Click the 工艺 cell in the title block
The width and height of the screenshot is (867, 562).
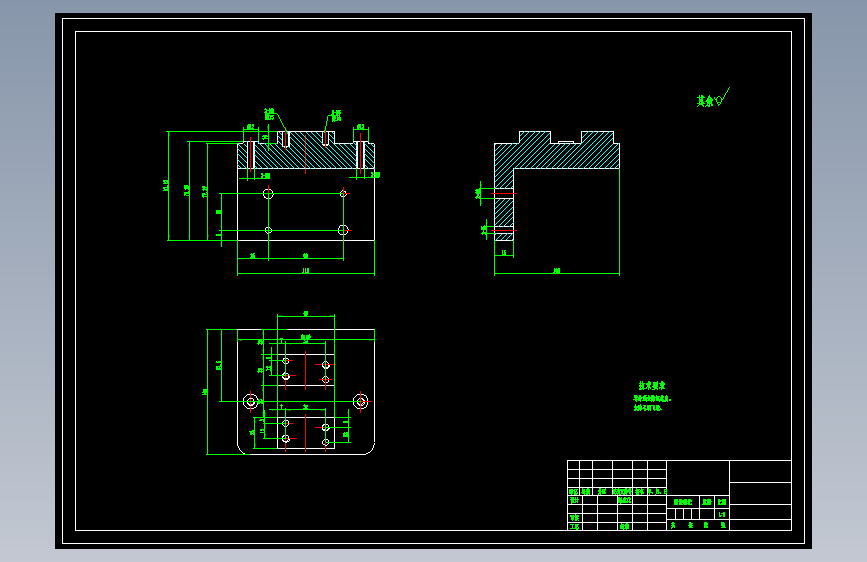click(574, 527)
